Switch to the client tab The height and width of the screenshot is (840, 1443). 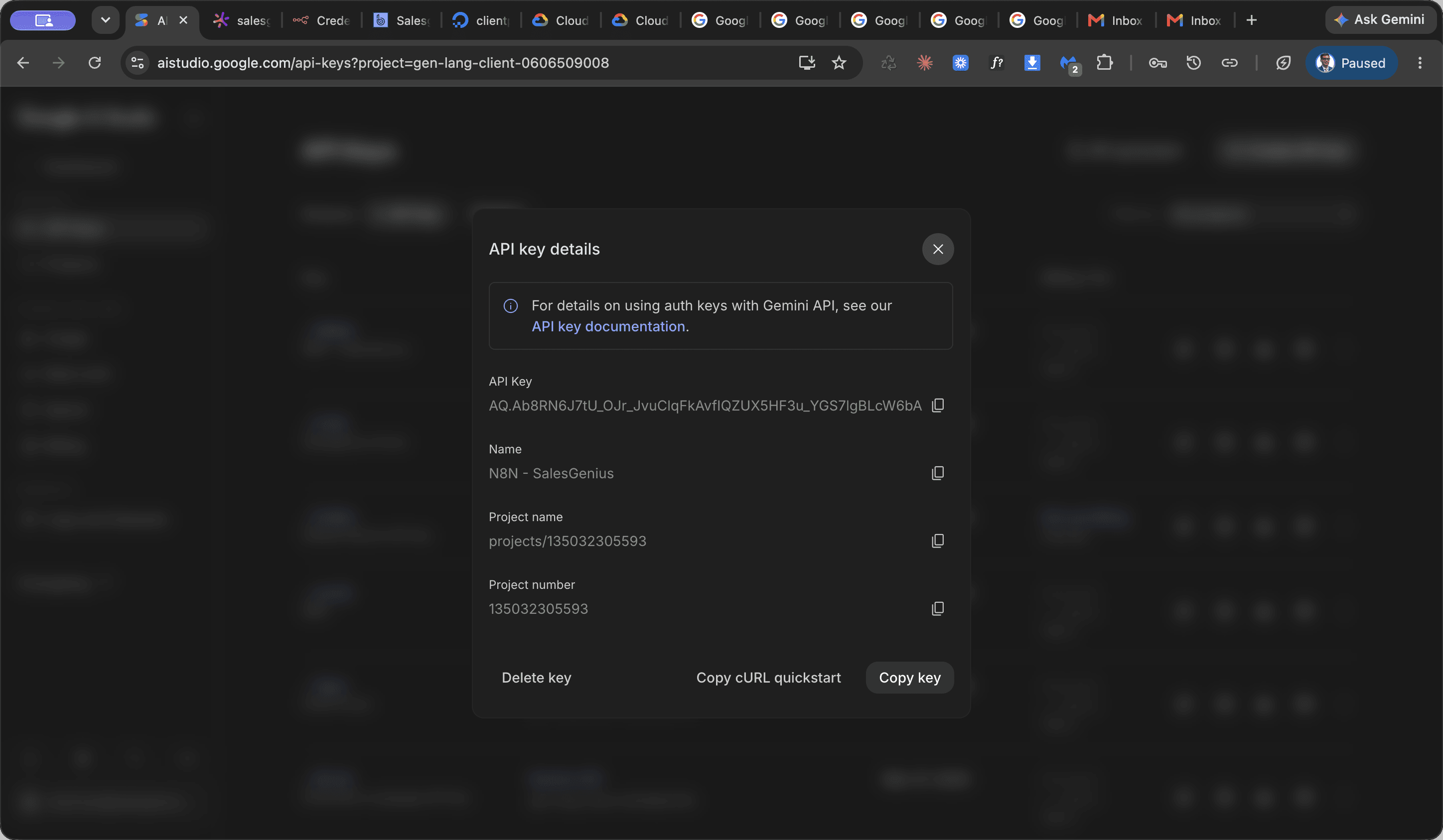pos(481,20)
